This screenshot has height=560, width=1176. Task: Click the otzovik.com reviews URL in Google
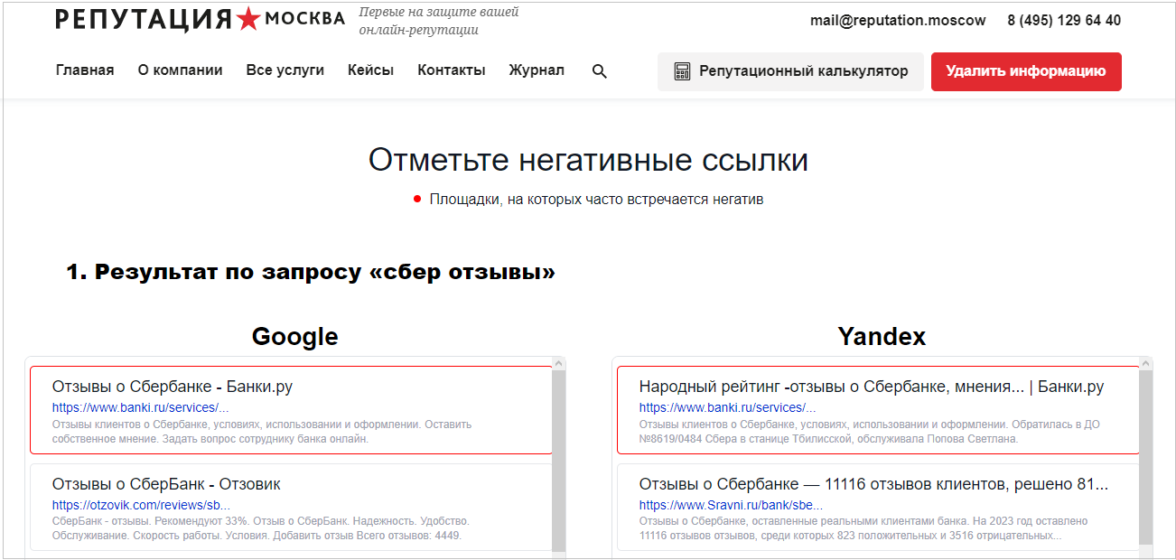141,505
